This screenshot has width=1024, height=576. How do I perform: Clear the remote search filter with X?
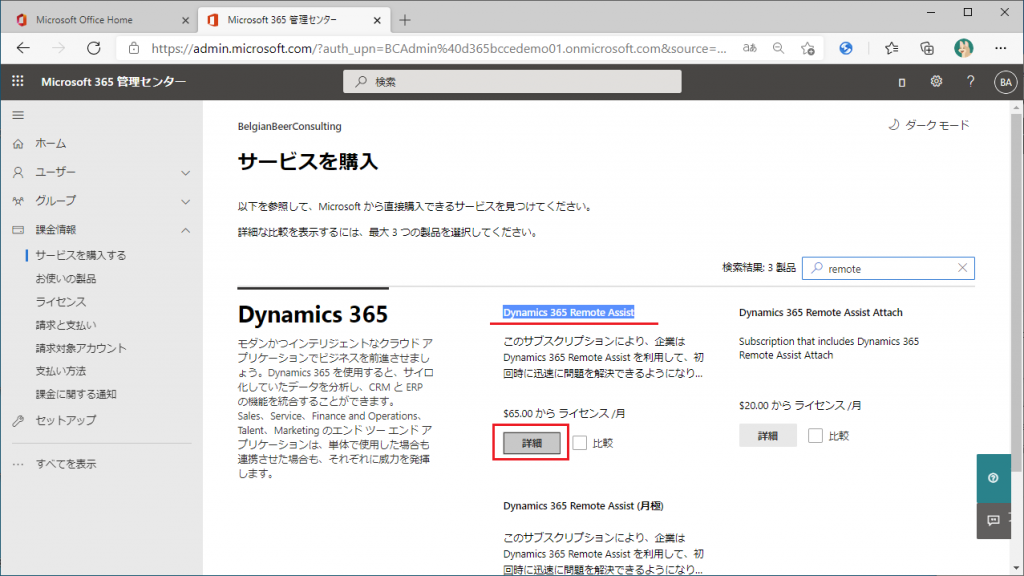pos(962,268)
